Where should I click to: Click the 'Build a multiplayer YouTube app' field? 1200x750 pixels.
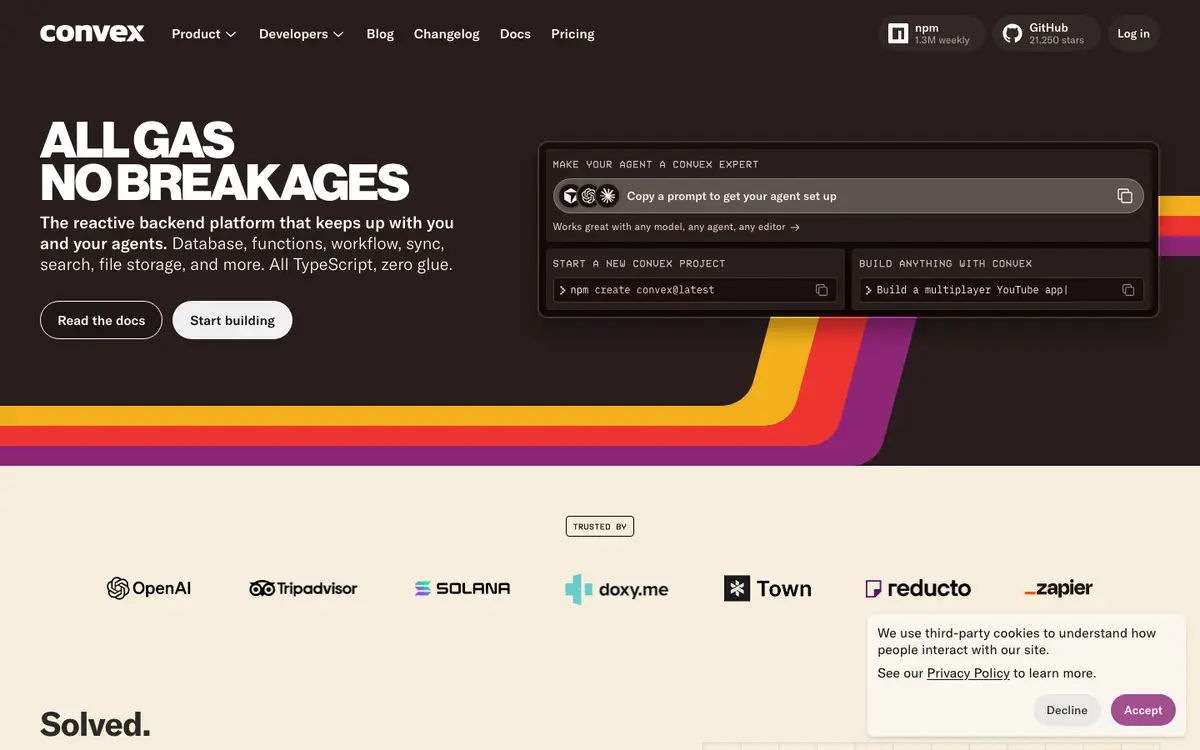tap(1001, 290)
